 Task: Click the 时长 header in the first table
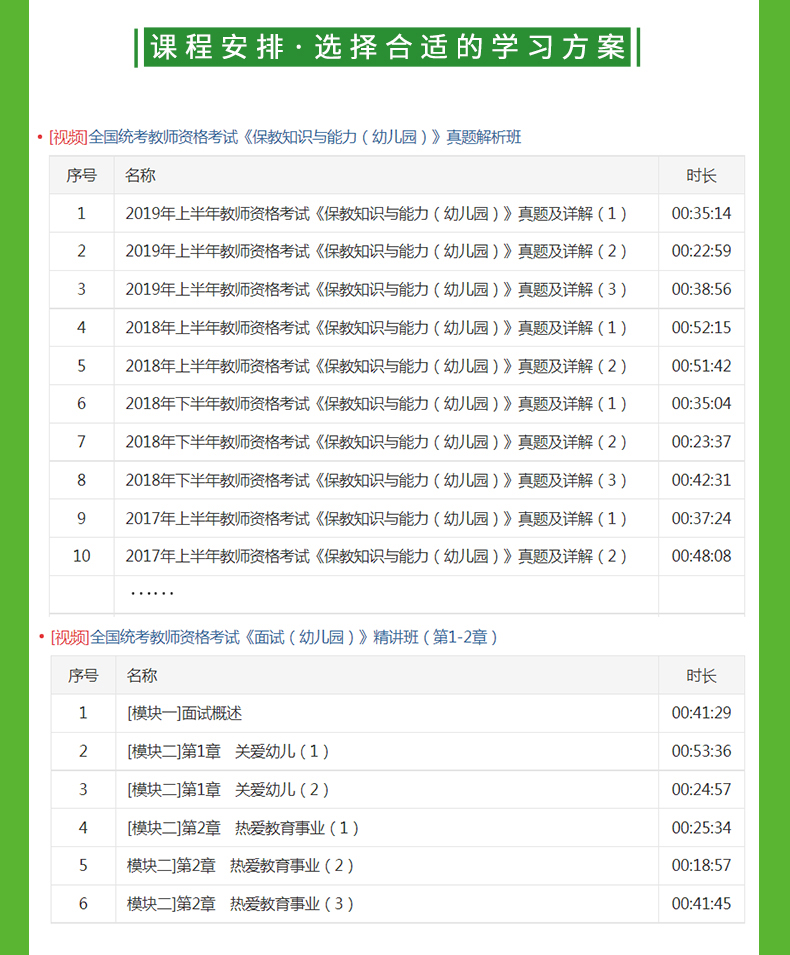(x=701, y=176)
